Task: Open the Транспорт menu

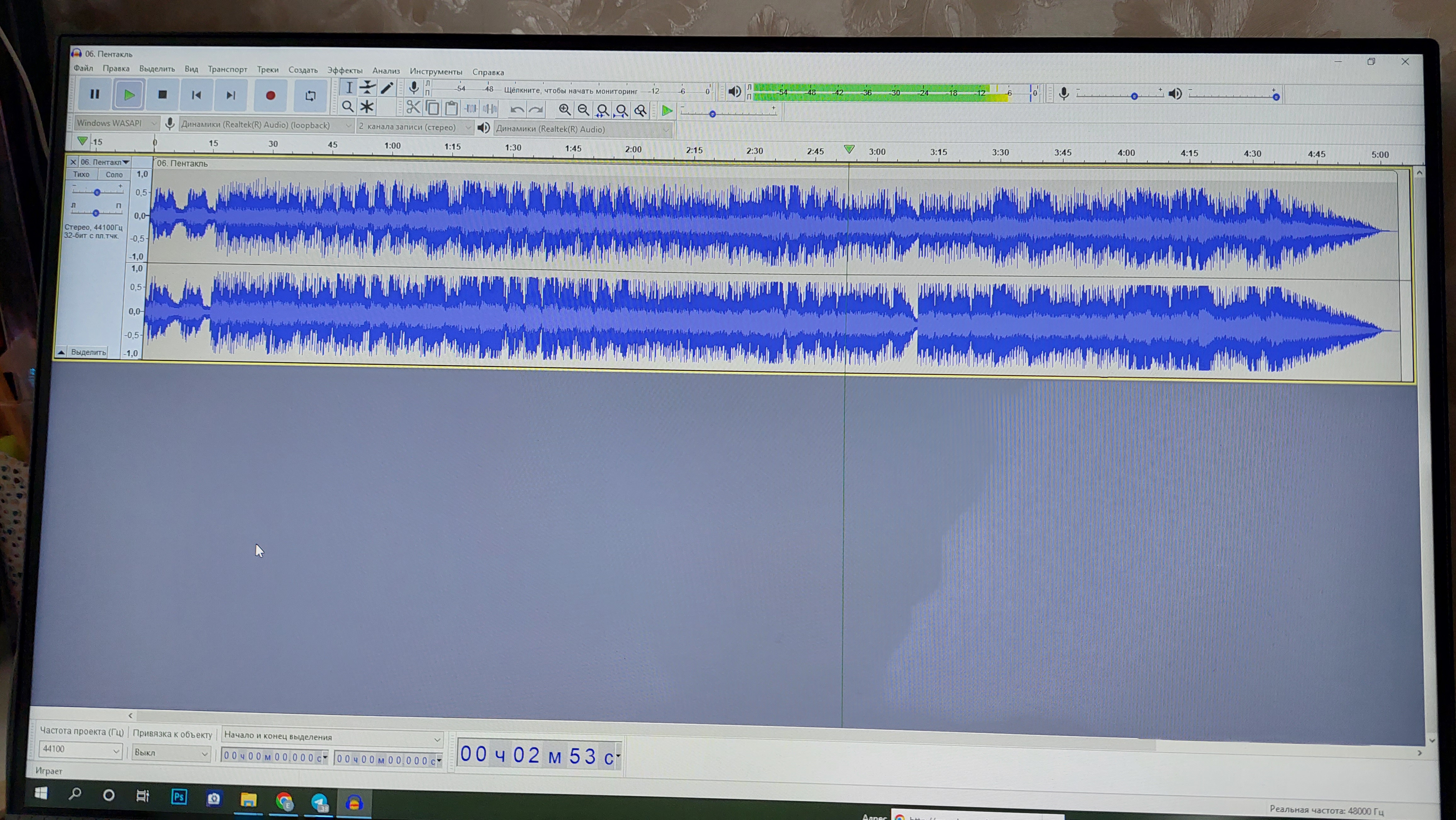Action: (227, 70)
